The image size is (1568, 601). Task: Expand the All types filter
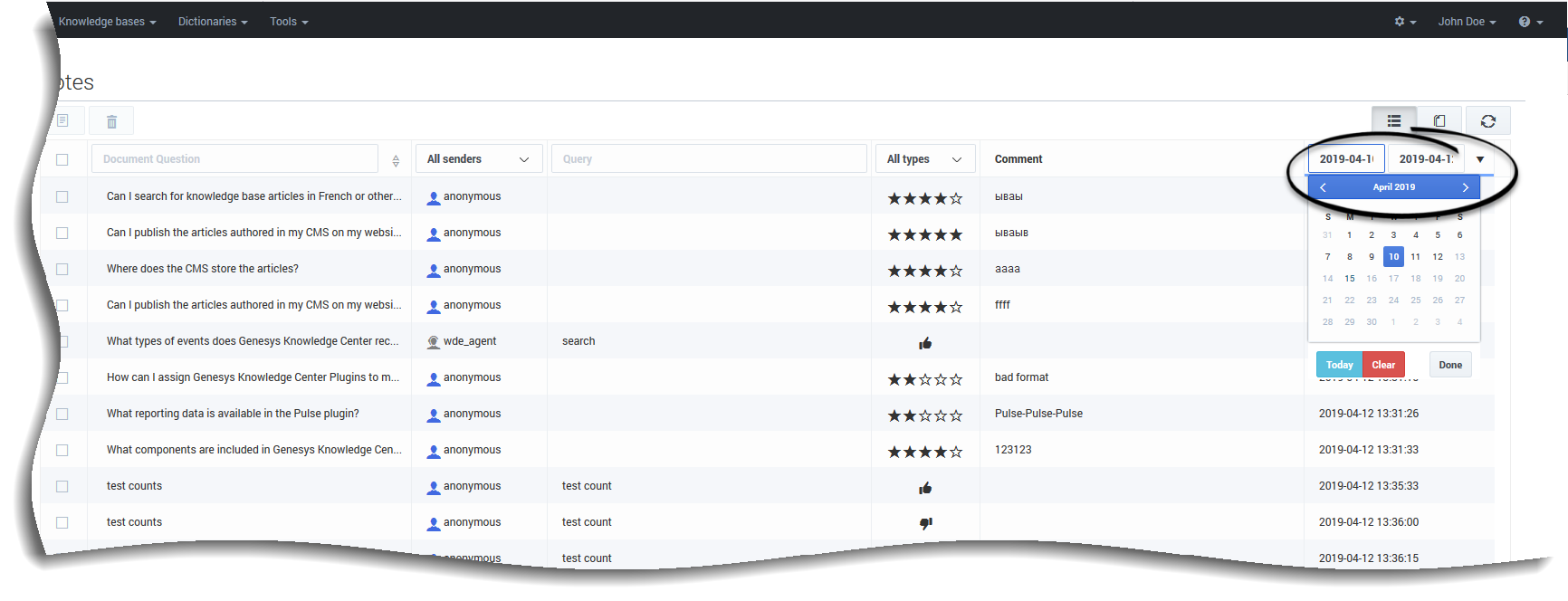click(x=923, y=159)
